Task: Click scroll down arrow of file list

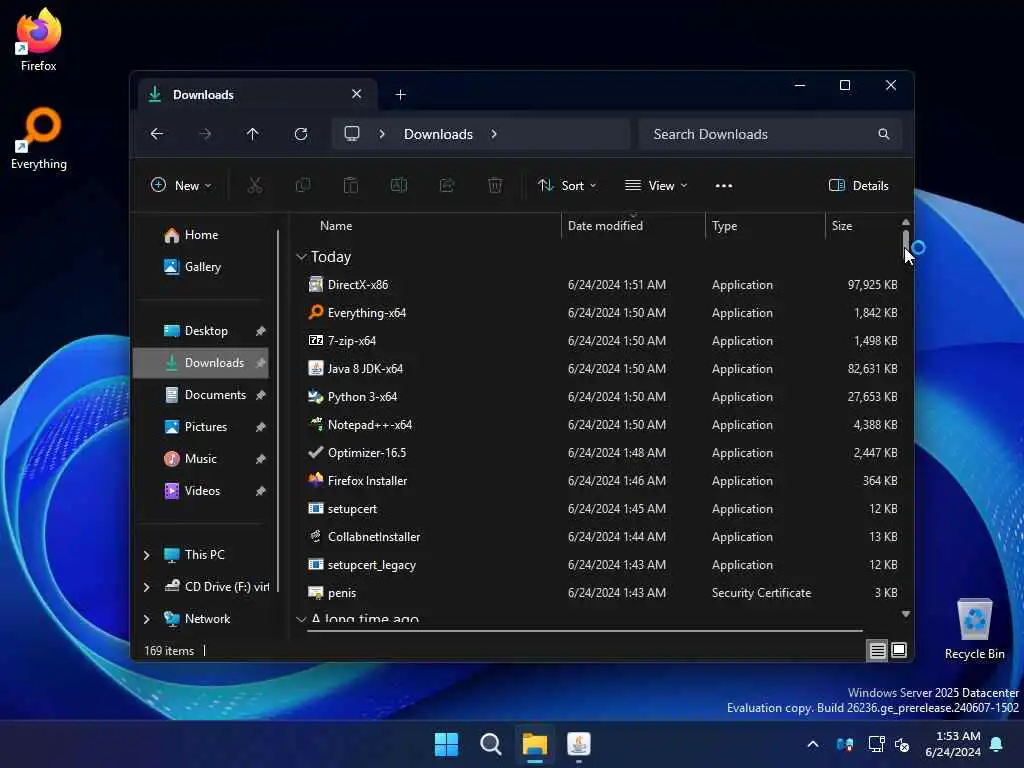Action: coord(906,614)
